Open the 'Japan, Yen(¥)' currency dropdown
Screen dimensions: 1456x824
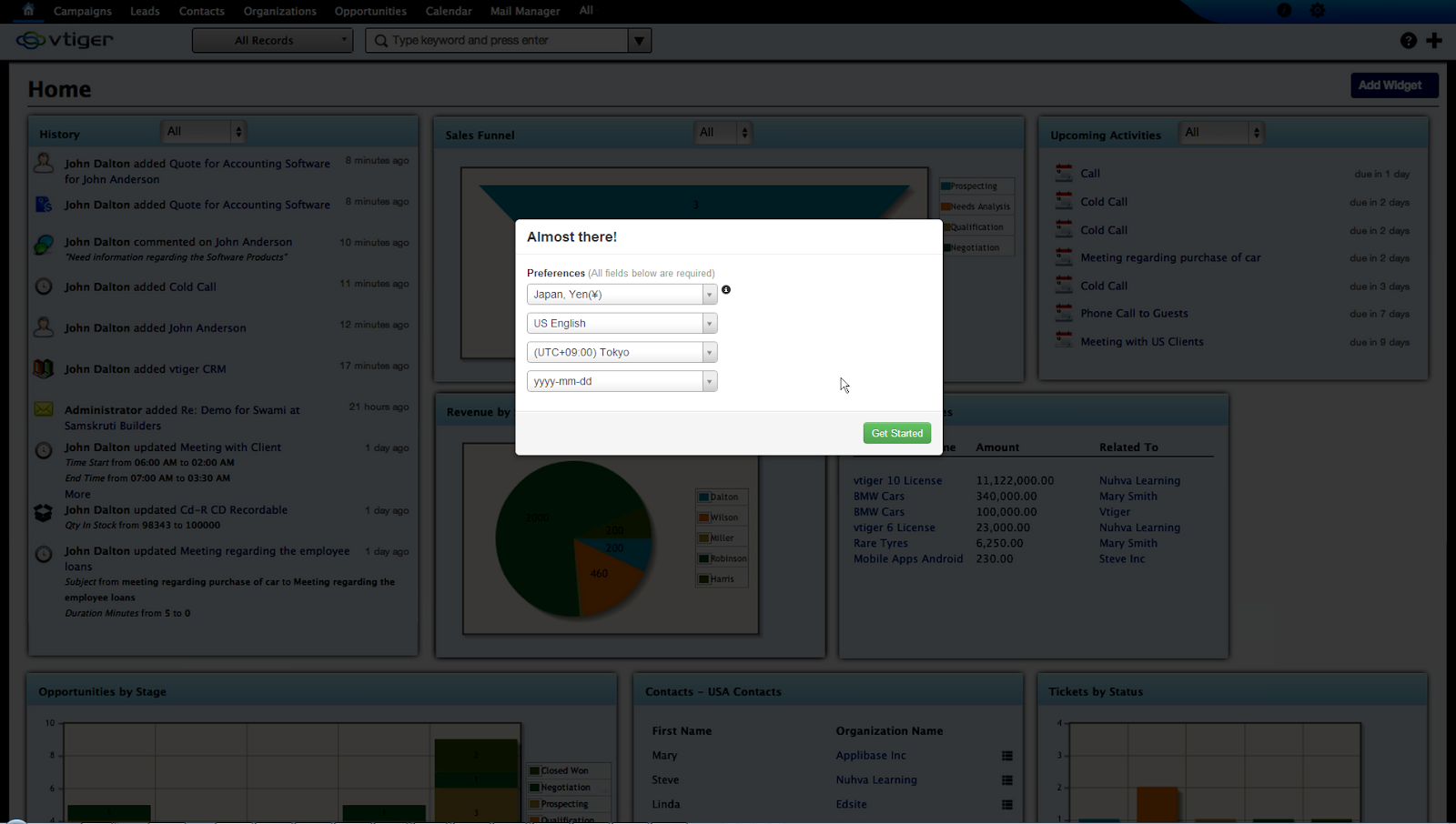point(622,295)
